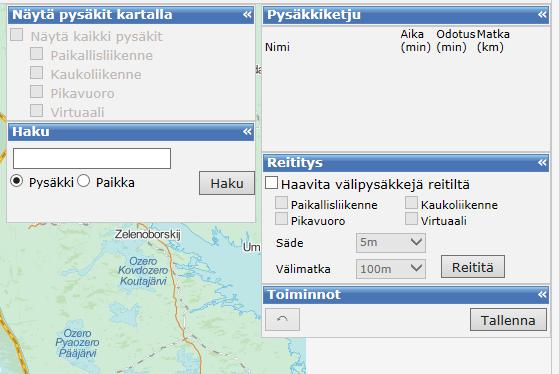Open the Välimatka 100m dropdown
This screenshot has height=374, width=559.
[x=391, y=269]
